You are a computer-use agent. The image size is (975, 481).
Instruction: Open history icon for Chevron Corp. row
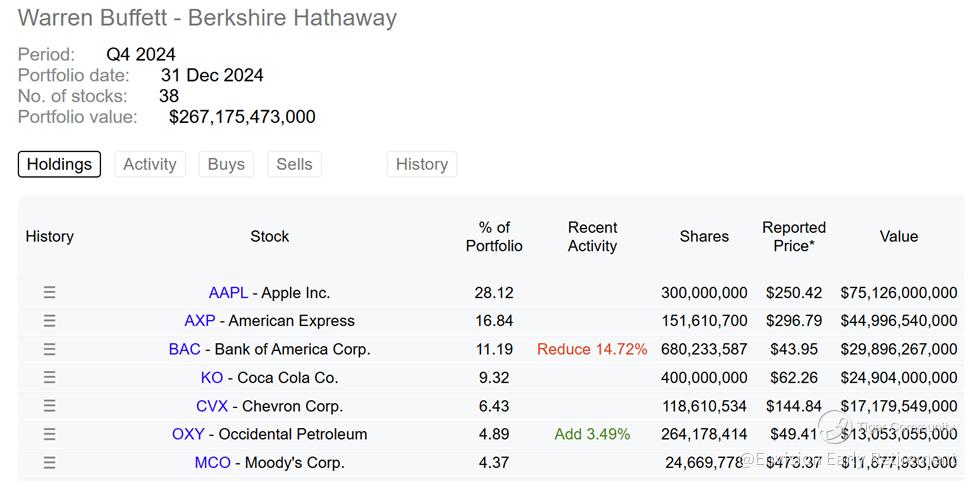(49, 406)
